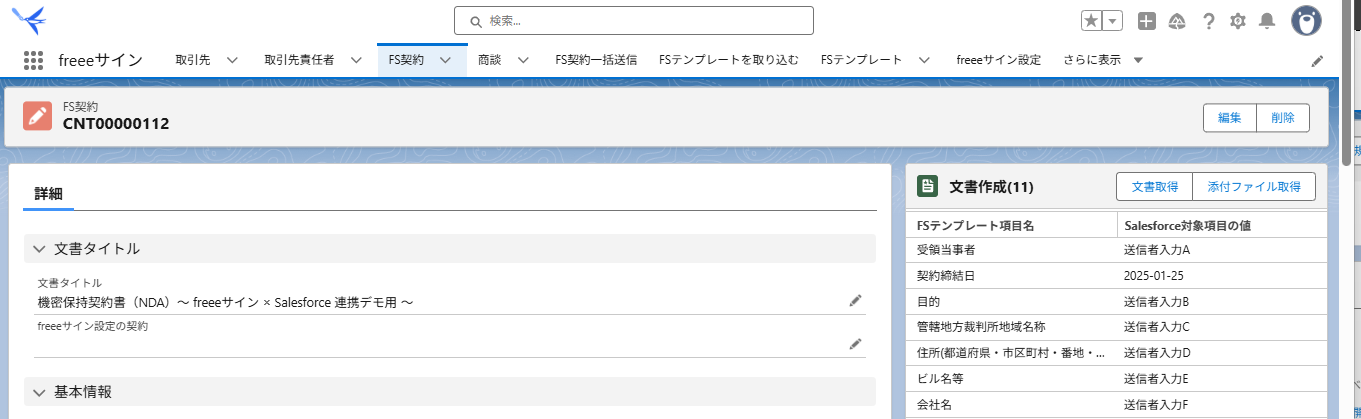Expand the 取引先責任者 tab chevron

pyautogui.click(x=356, y=60)
